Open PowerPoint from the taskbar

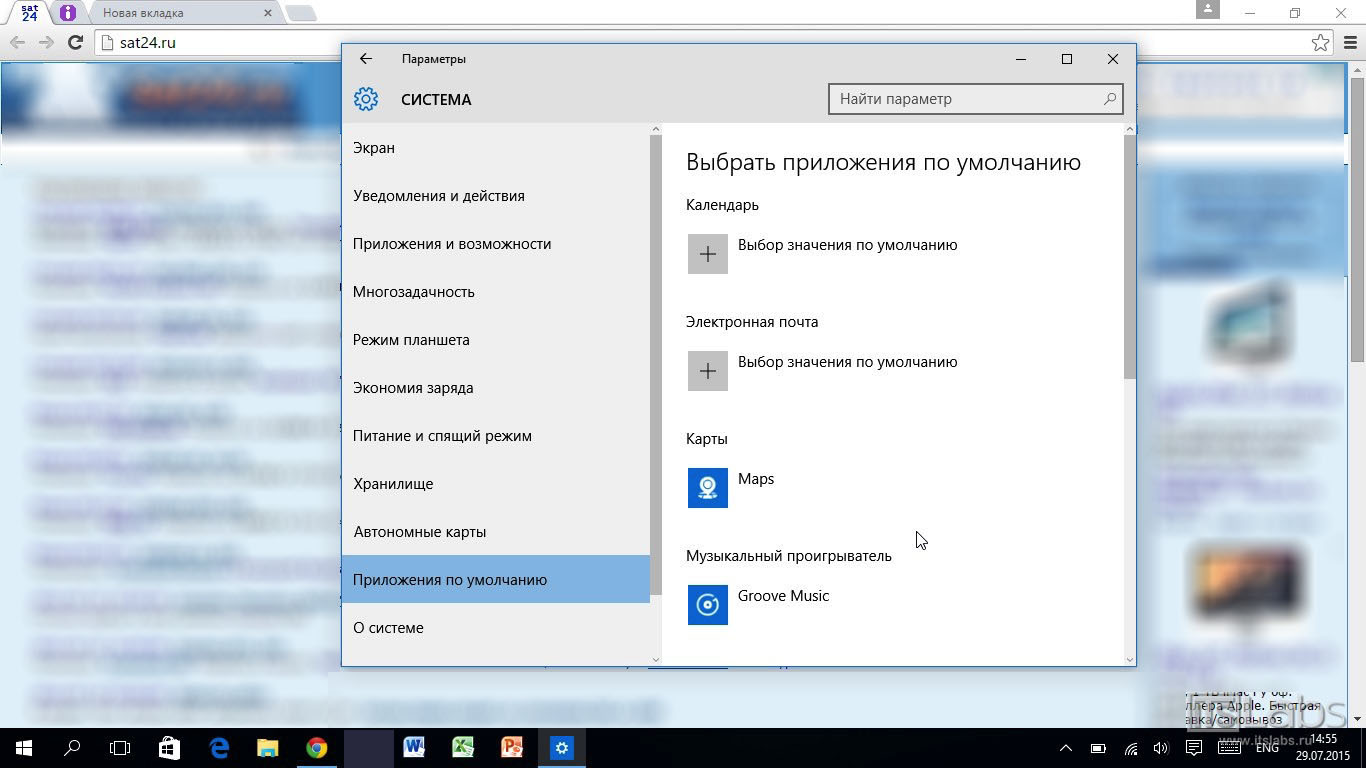point(512,748)
